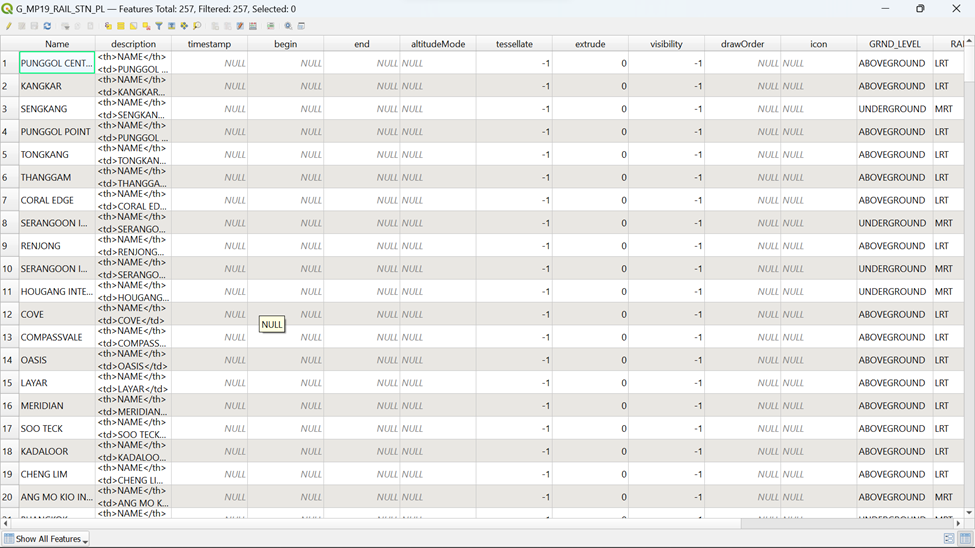Switch to table view
975x548 pixels.
coord(964,539)
